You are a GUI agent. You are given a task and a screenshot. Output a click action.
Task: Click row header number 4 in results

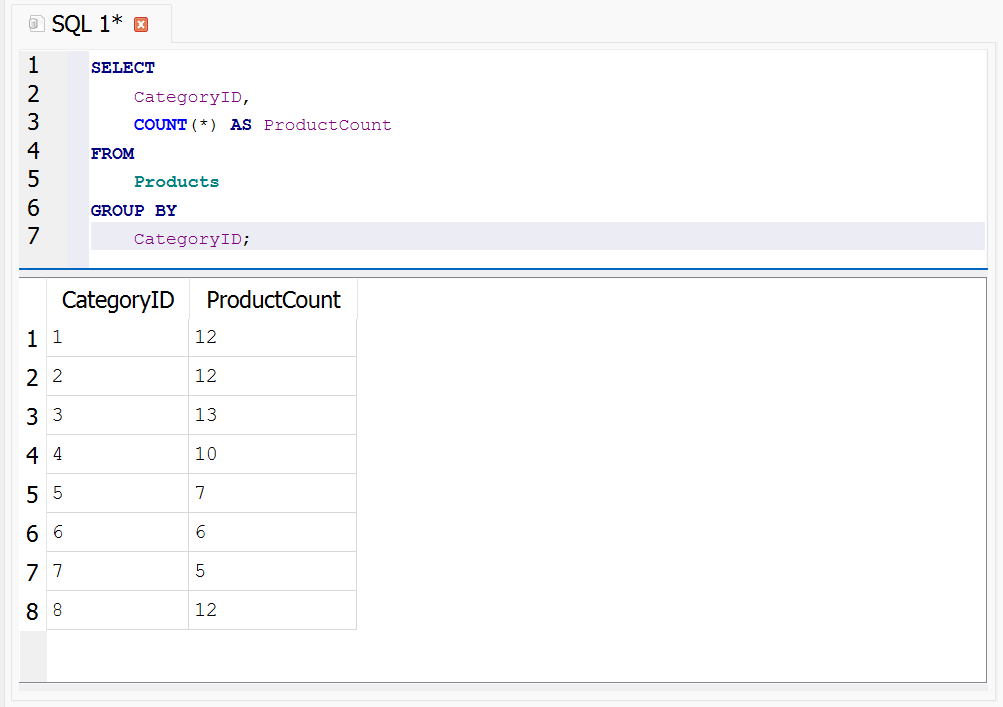[33, 456]
